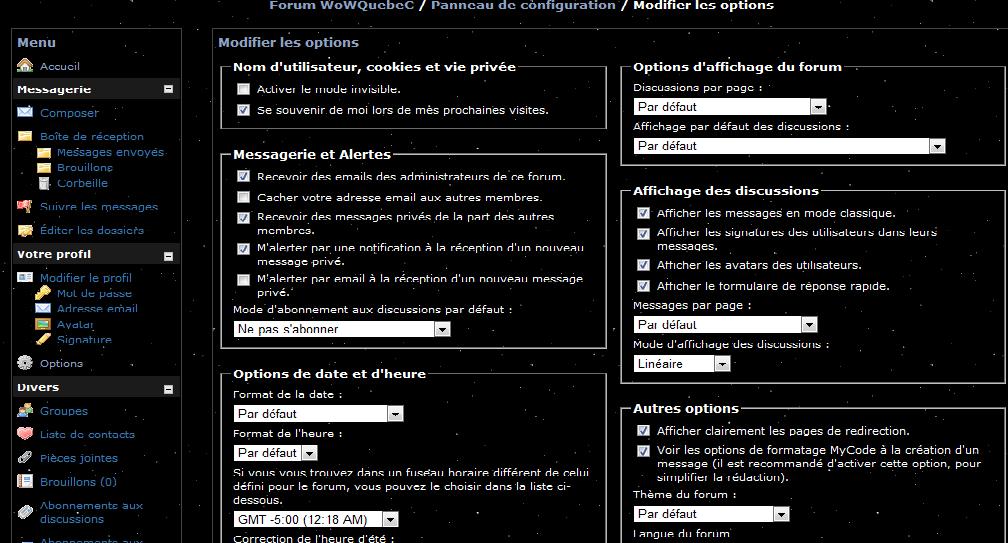The image size is (1008, 543).
Task: Toggle 'Afficher les signatures des utilisateurs' checkbox
Action: [x=643, y=233]
